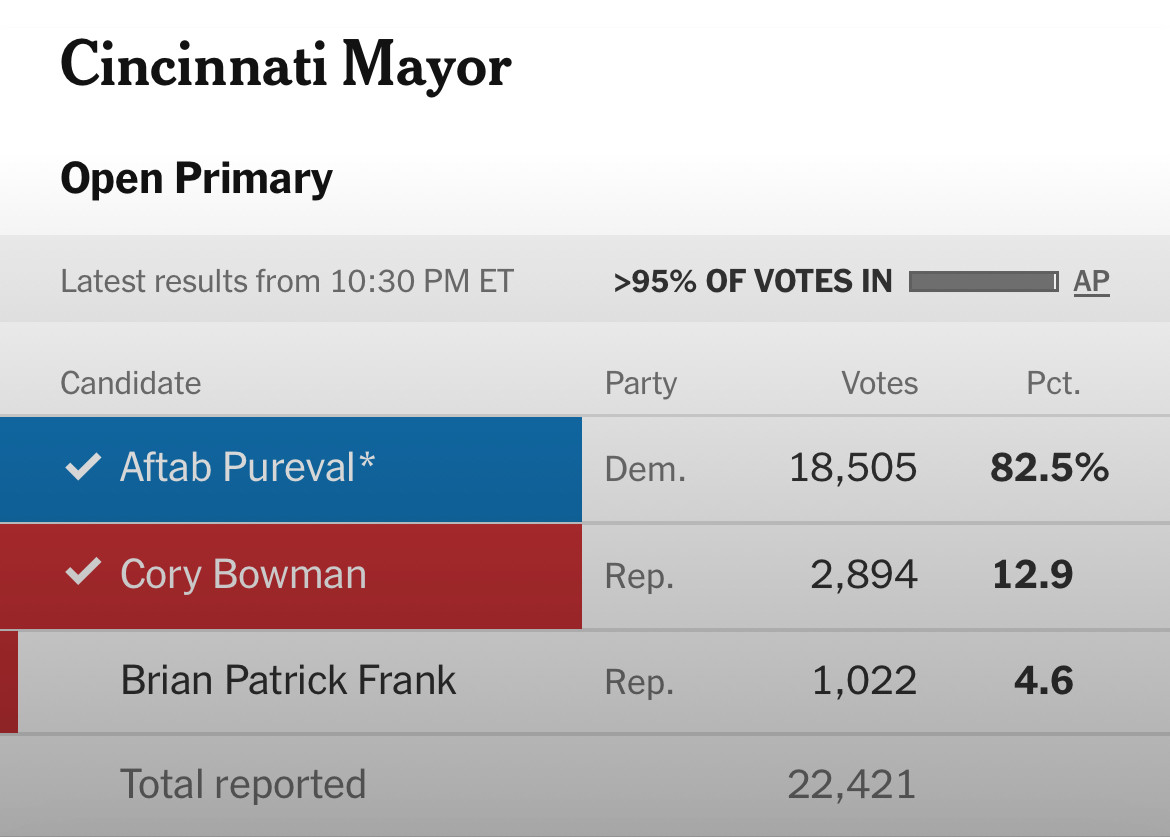The width and height of the screenshot is (1170, 837).
Task: Click the 2,894 vote count for Bowman
Action: 864,575
